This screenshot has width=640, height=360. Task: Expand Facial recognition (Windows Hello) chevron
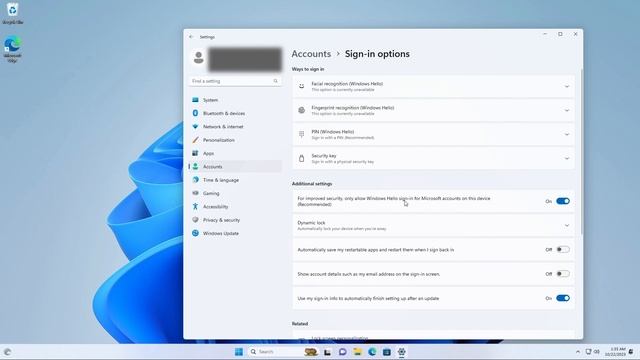pos(567,87)
